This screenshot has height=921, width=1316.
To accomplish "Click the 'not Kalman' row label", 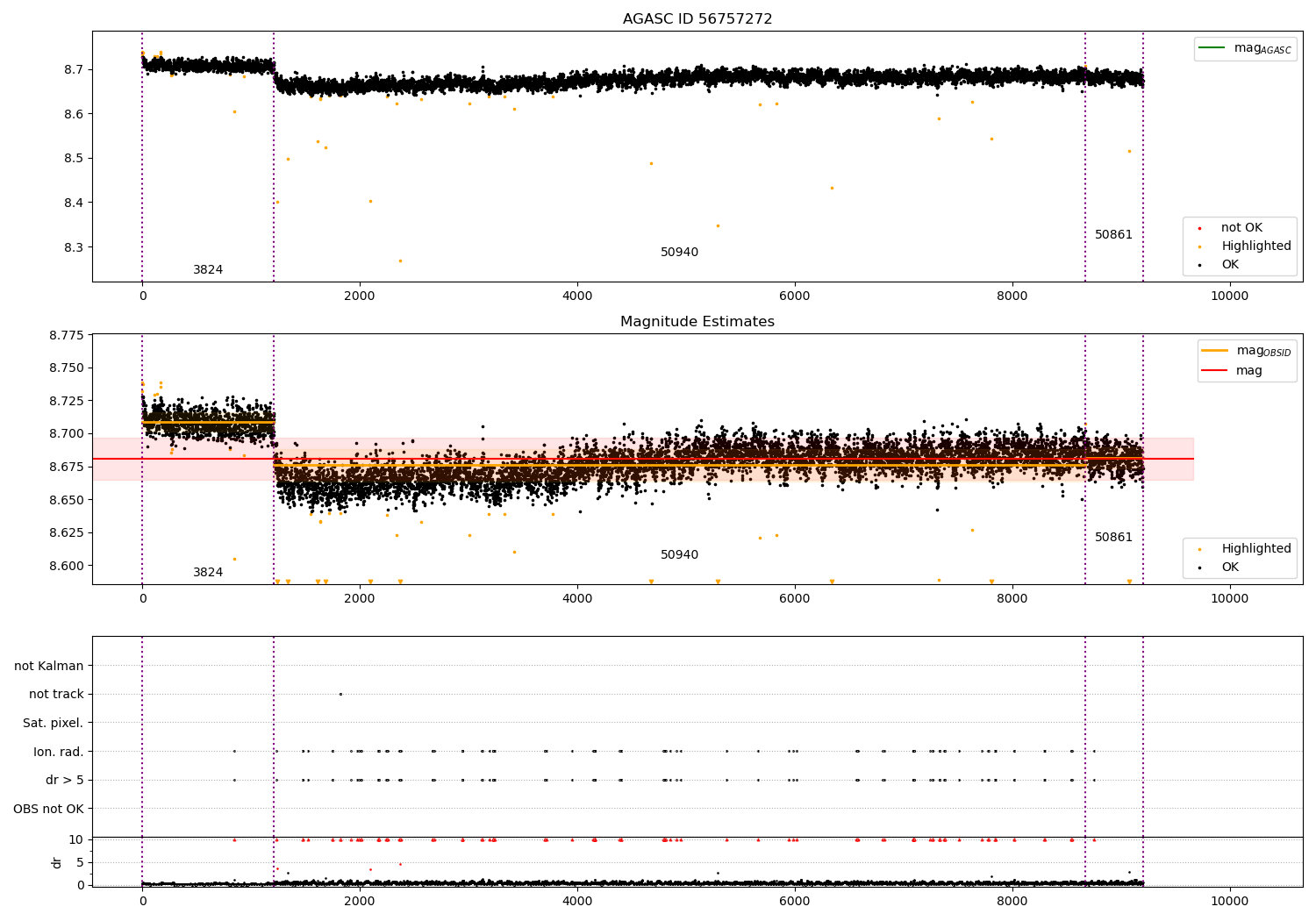I will [x=49, y=667].
